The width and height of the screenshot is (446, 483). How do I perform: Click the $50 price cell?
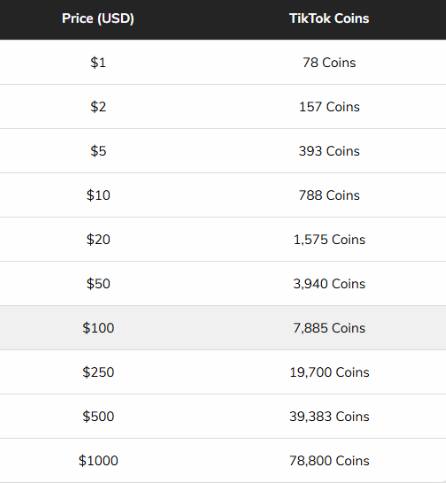coord(98,284)
